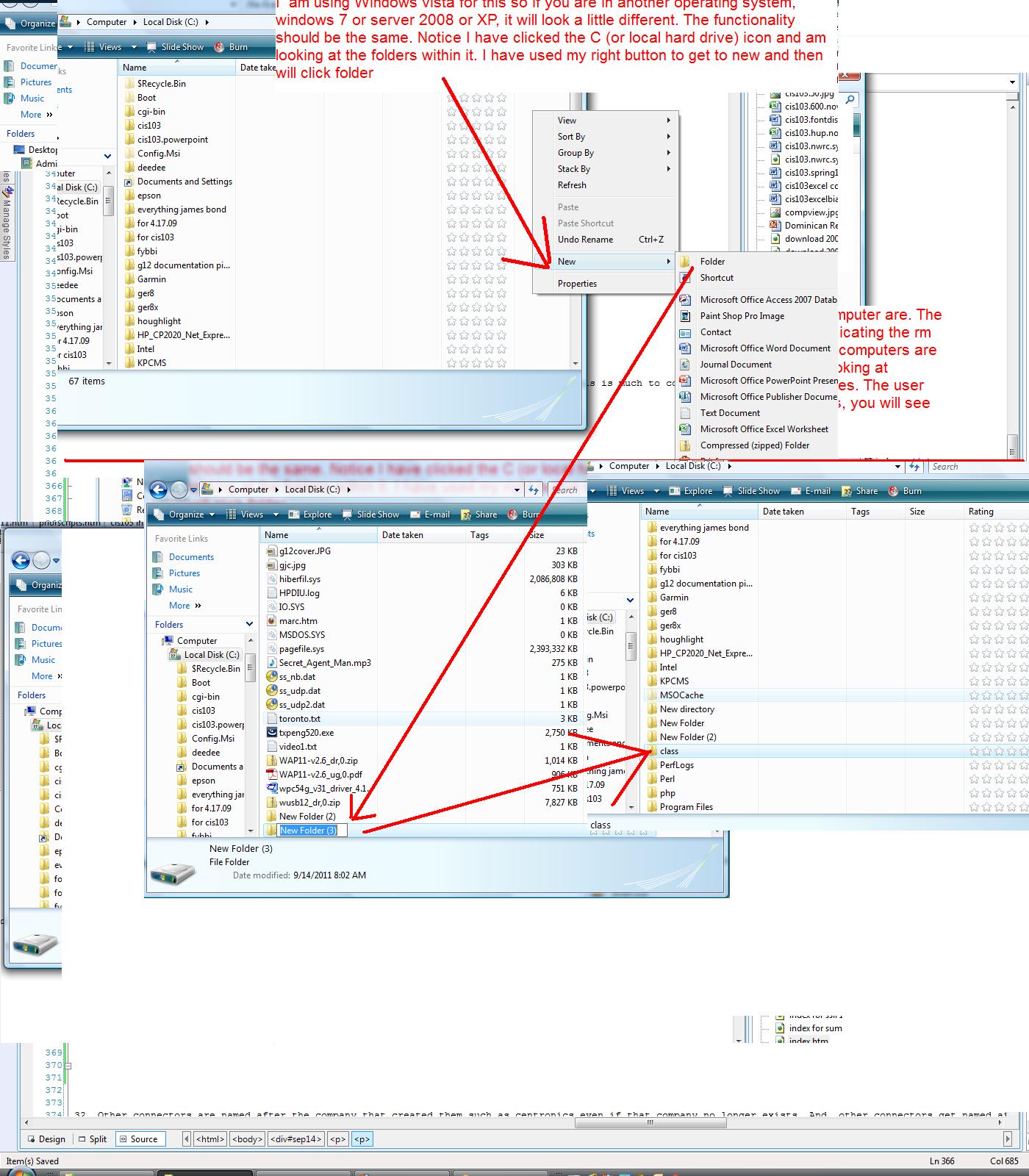Expand More favorite links in top-left pane
1029x1176 pixels.
coord(37,115)
